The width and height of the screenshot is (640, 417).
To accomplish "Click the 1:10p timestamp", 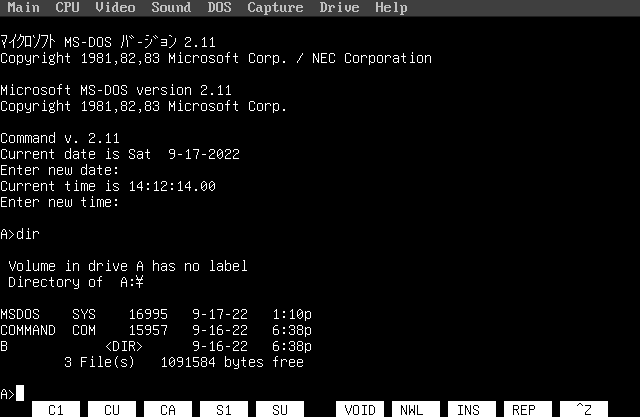I will (292, 314).
